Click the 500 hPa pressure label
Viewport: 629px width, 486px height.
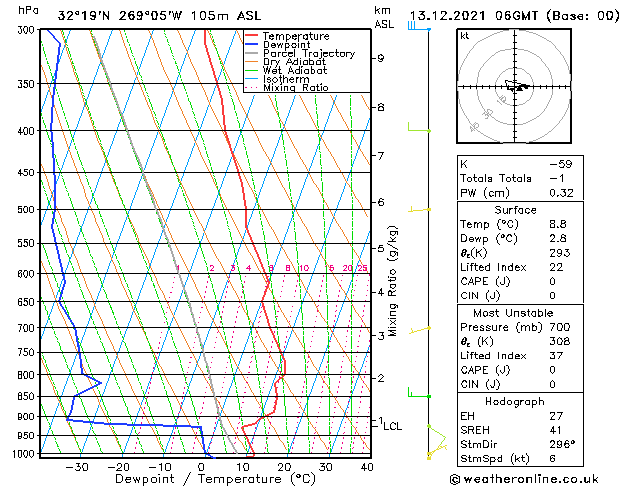28,210
